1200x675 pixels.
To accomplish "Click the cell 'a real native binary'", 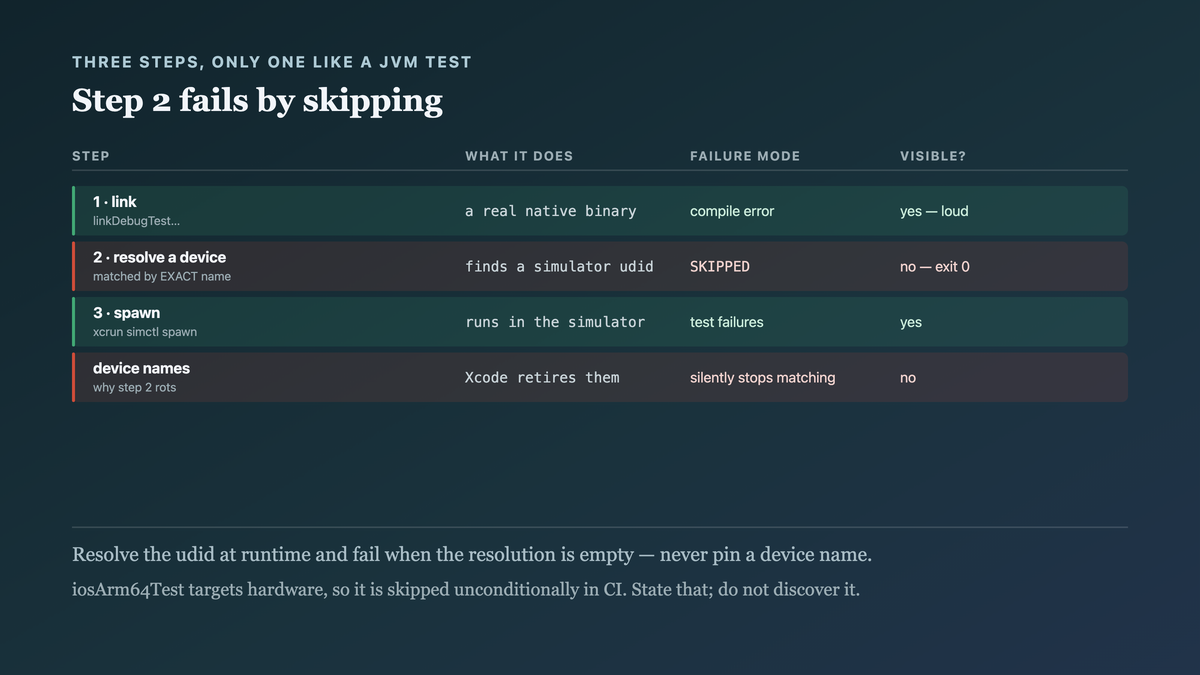I will (x=551, y=211).
